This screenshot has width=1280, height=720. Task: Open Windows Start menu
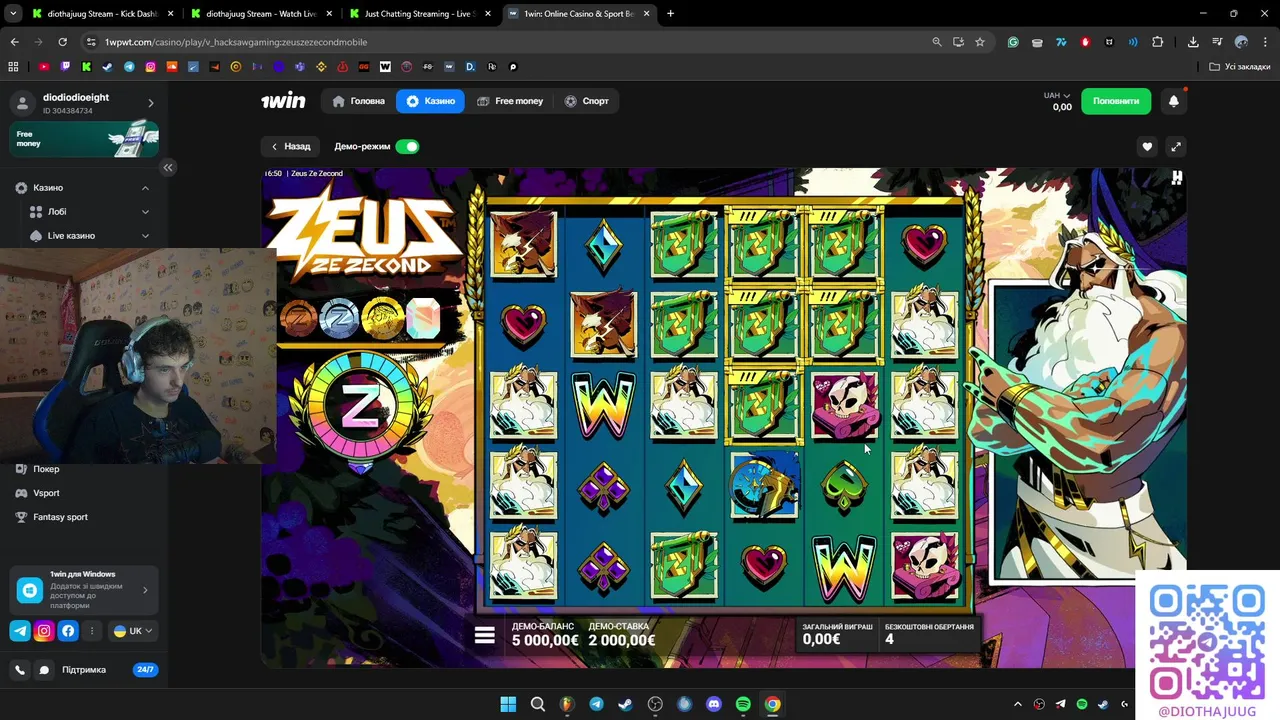coord(508,704)
